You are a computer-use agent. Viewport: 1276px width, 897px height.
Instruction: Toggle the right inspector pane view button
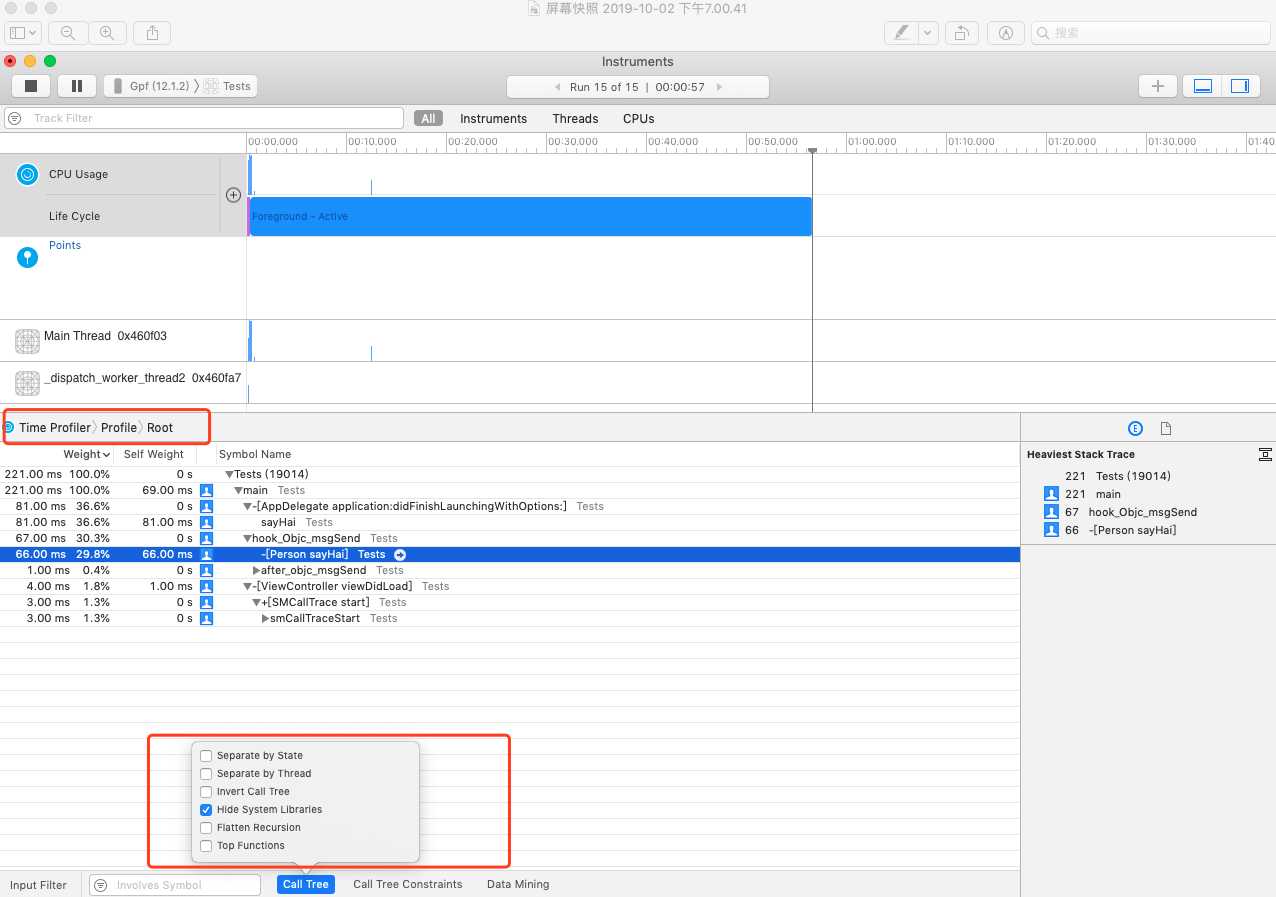(x=1240, y=86)
